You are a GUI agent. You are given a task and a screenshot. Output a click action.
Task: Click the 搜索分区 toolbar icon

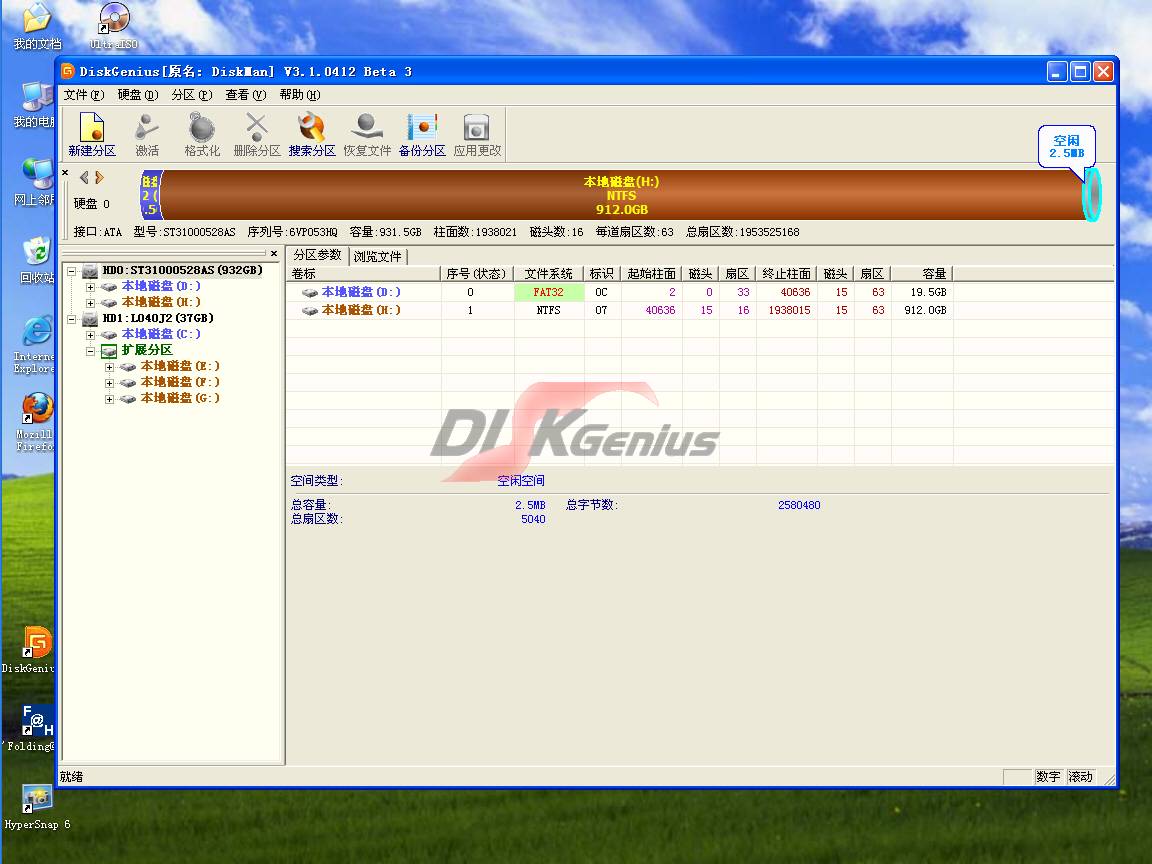coord(312,134)
